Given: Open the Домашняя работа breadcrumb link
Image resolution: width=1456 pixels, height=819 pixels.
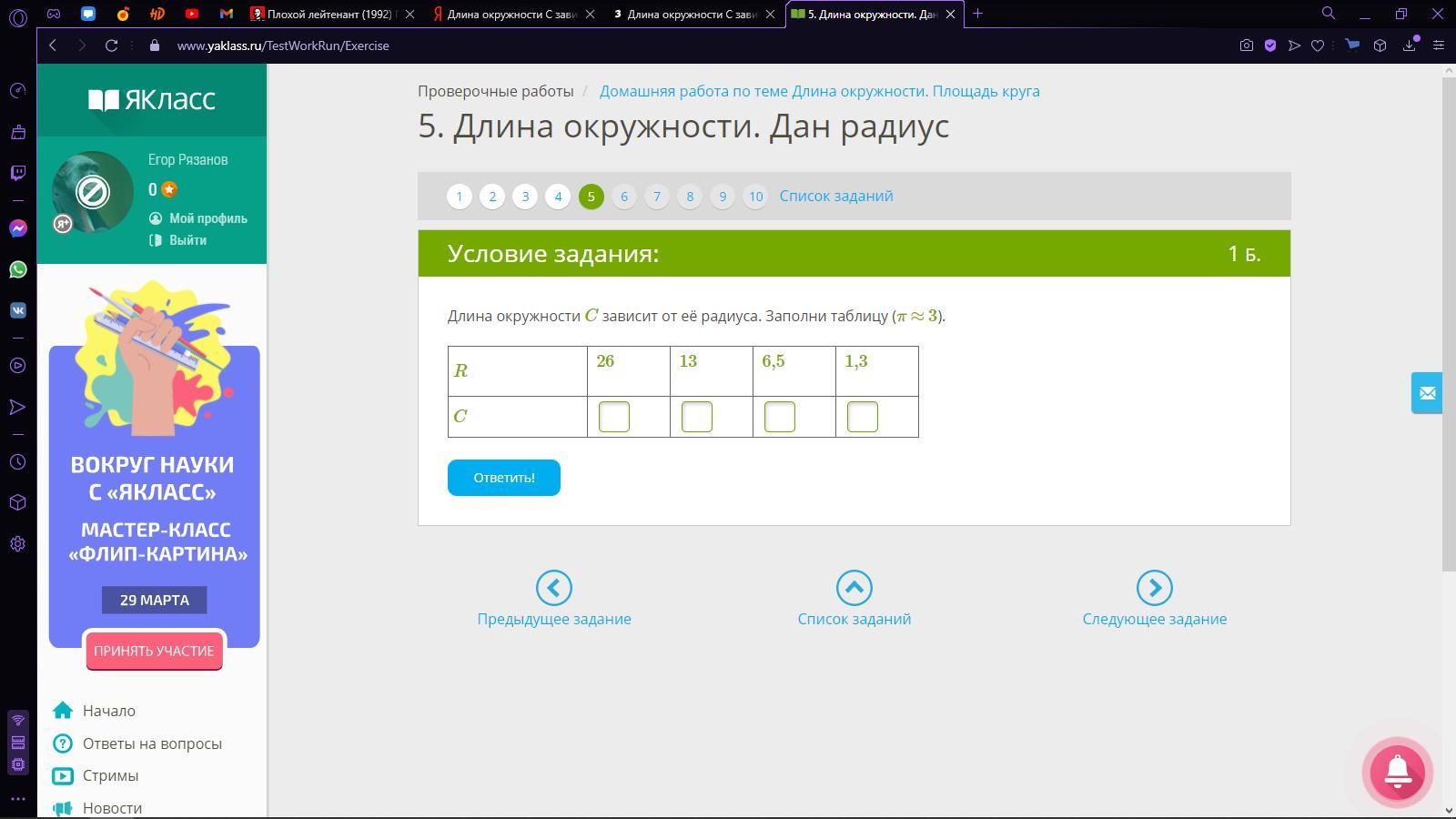Looking at the screenshot, I should click(819, 91).
